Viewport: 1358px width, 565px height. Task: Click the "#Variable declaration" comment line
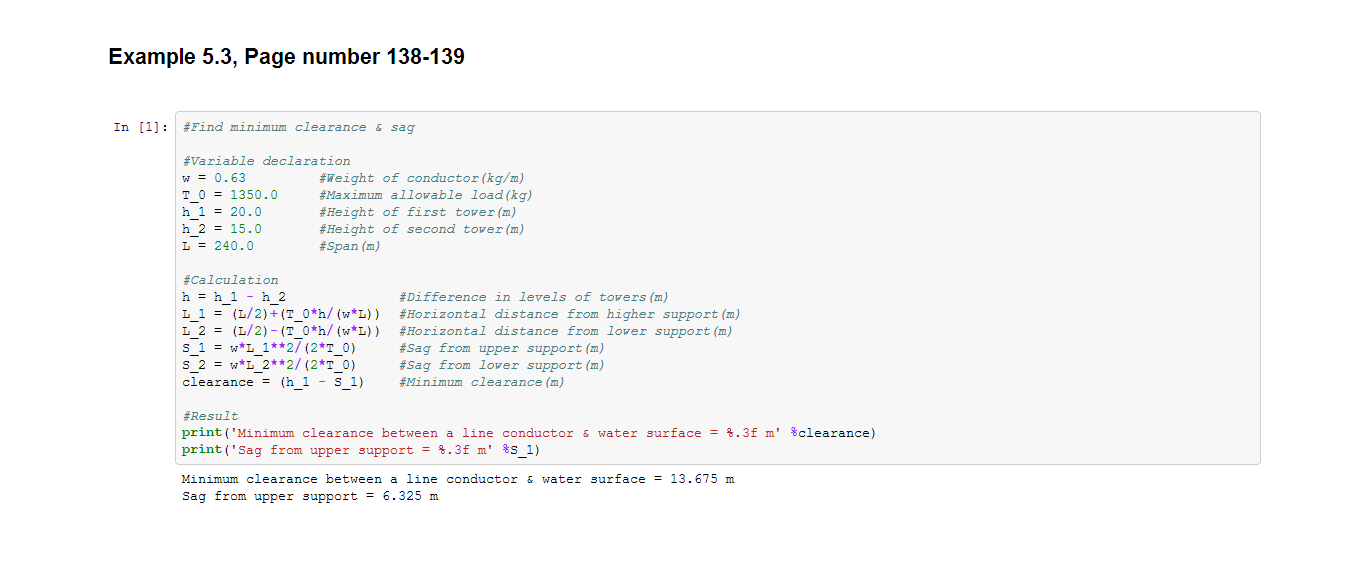coord(266,161)
